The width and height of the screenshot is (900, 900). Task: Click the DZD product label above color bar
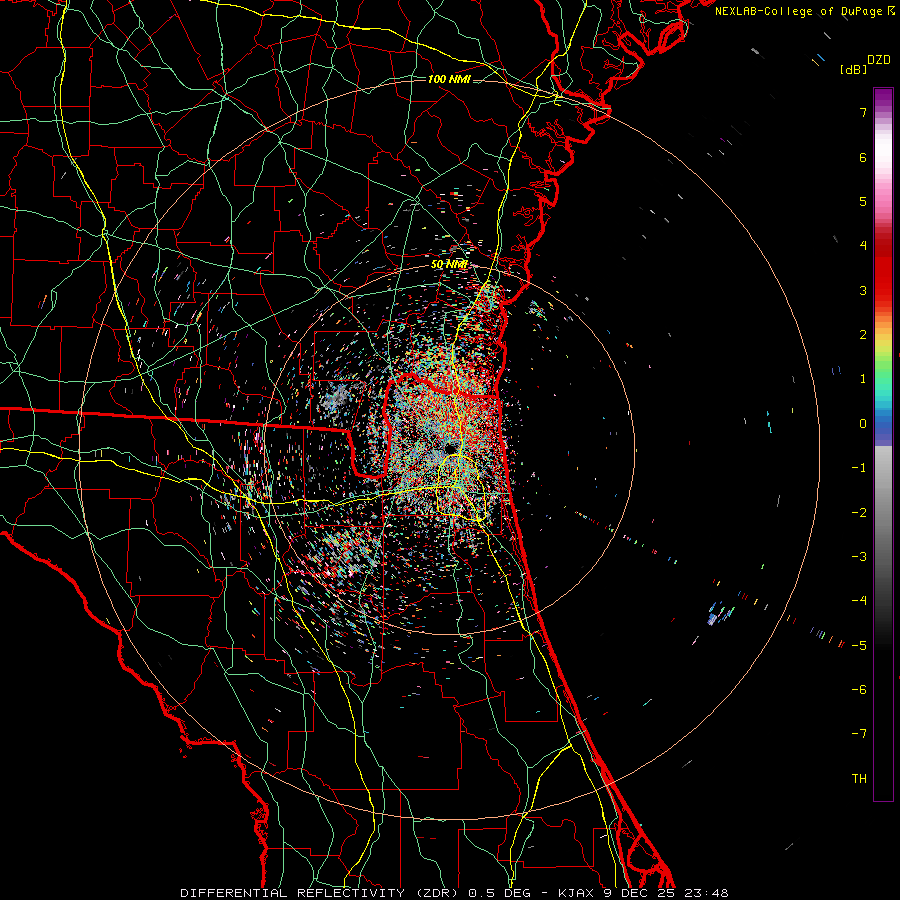879,60
